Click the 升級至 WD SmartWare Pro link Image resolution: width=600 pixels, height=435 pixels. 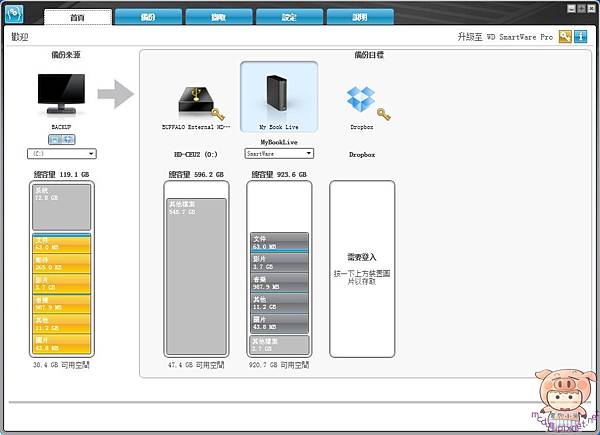point(505,37)
